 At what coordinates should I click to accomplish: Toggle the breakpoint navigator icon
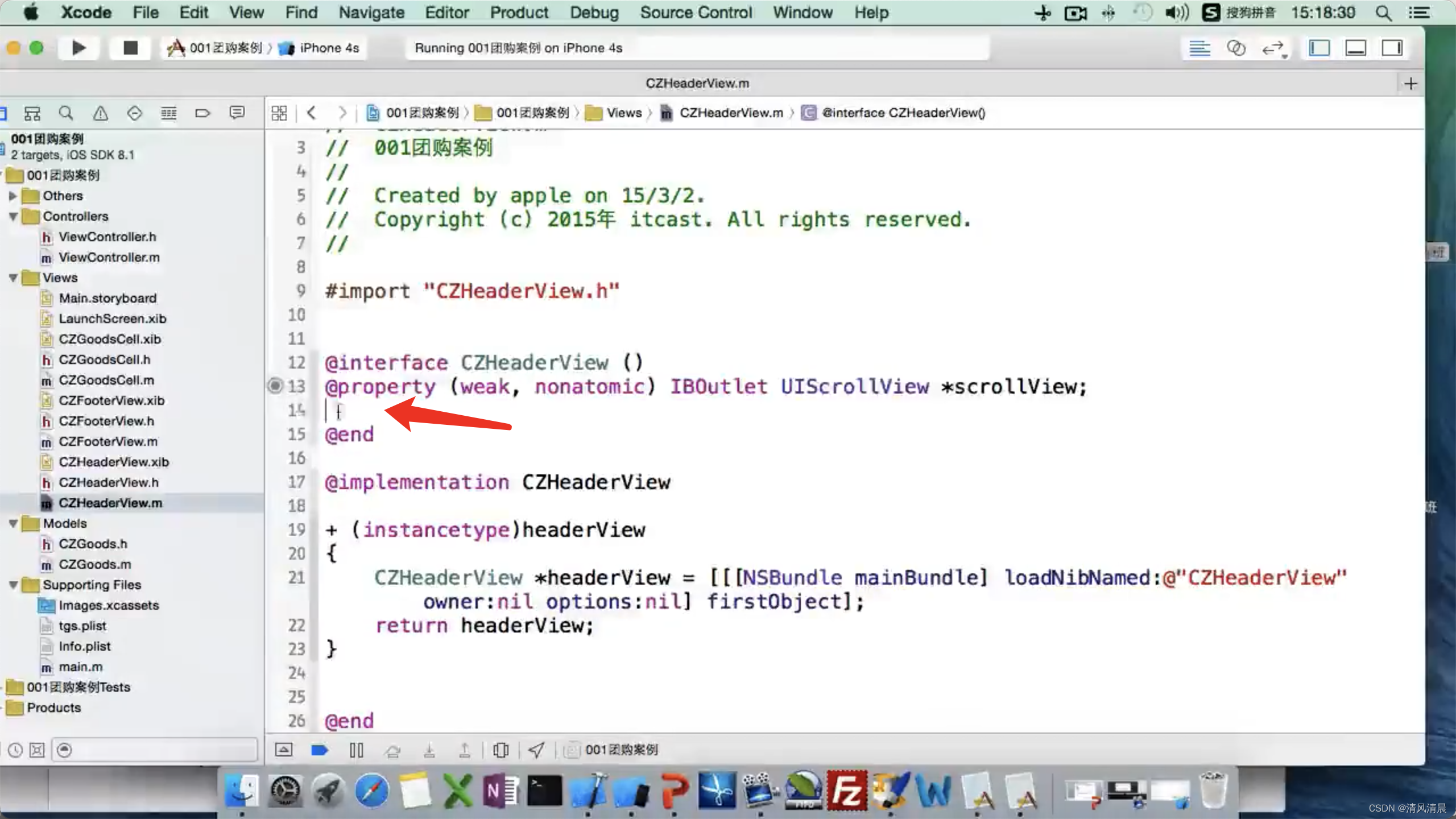tap(202, 113)
